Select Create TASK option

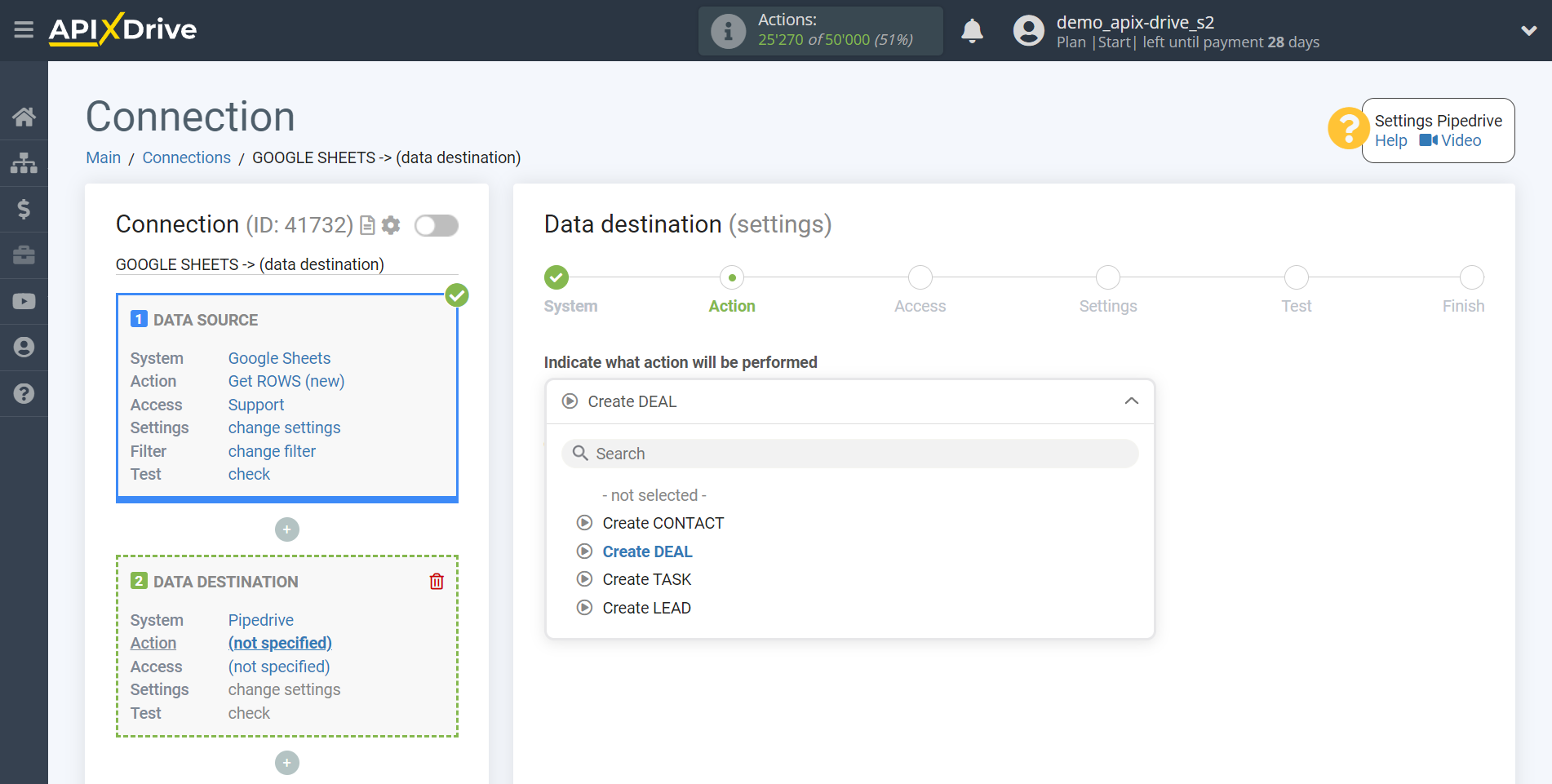(x=646, y=579)
